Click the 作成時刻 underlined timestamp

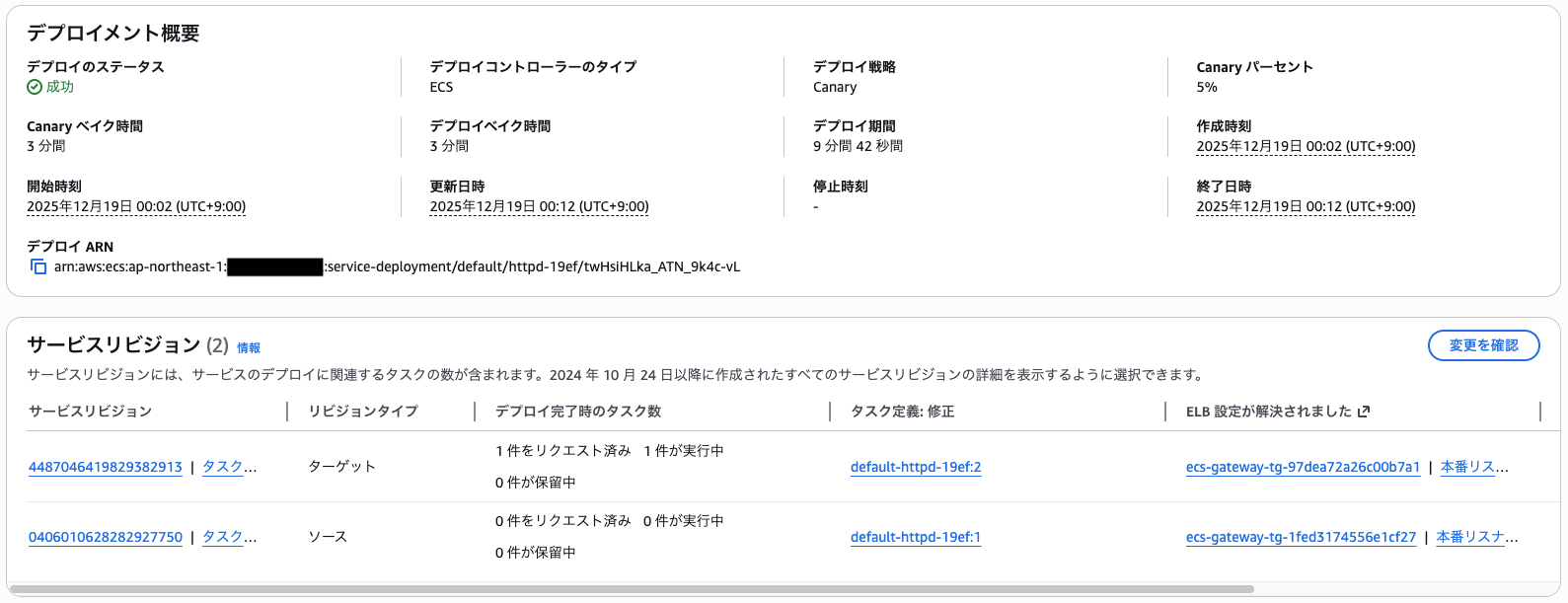tap(1307, 146)
